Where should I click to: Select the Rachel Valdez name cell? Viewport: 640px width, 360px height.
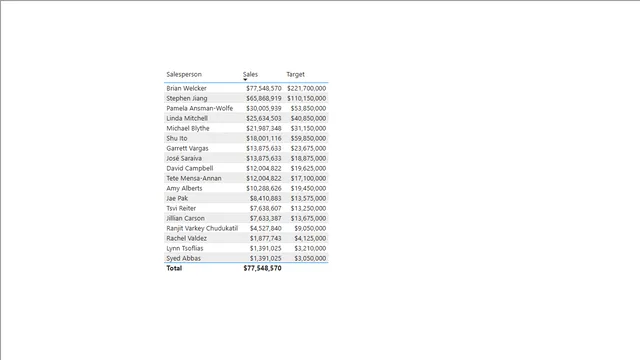click(x=187, y=238)
